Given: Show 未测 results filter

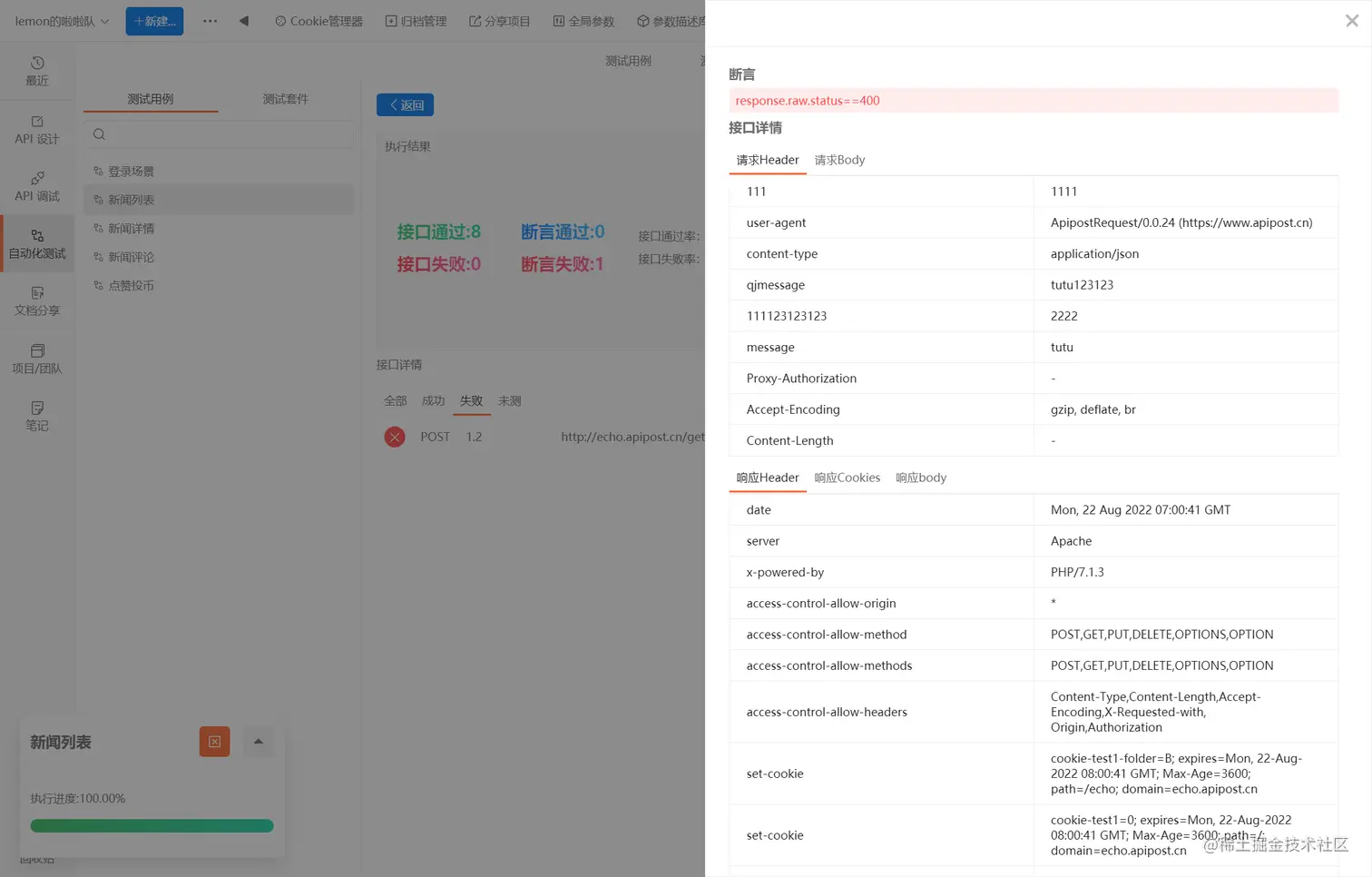Looking at the screenshot, I should [x=510, y=400].
